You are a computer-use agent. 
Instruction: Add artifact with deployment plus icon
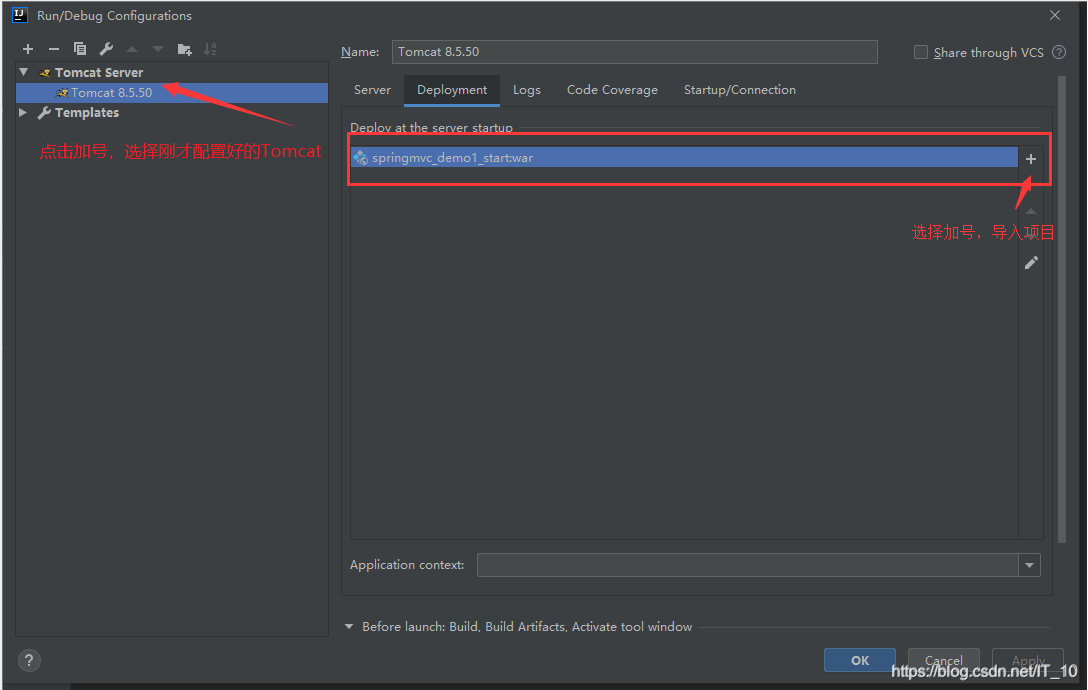coord(1031,159)
